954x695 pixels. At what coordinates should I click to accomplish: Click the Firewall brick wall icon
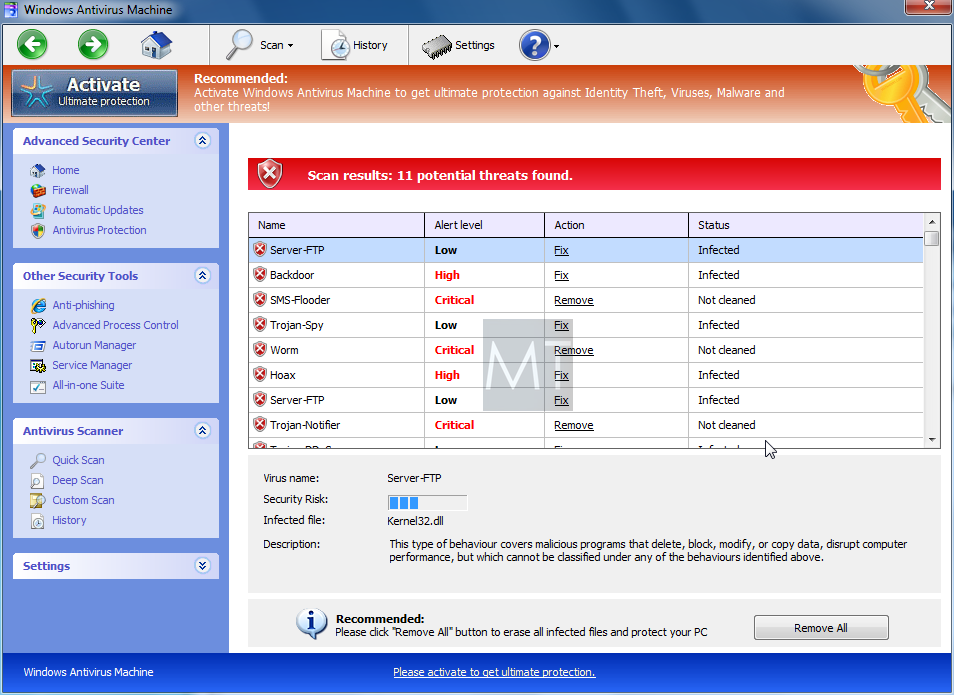pyautogui.click(x=38, y=190)
